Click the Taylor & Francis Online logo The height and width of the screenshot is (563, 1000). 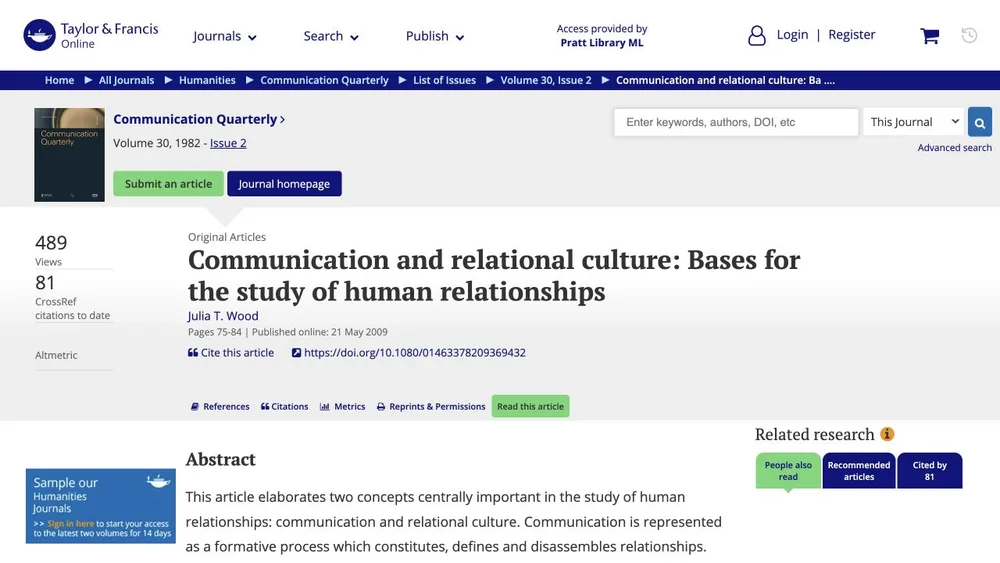91,35
